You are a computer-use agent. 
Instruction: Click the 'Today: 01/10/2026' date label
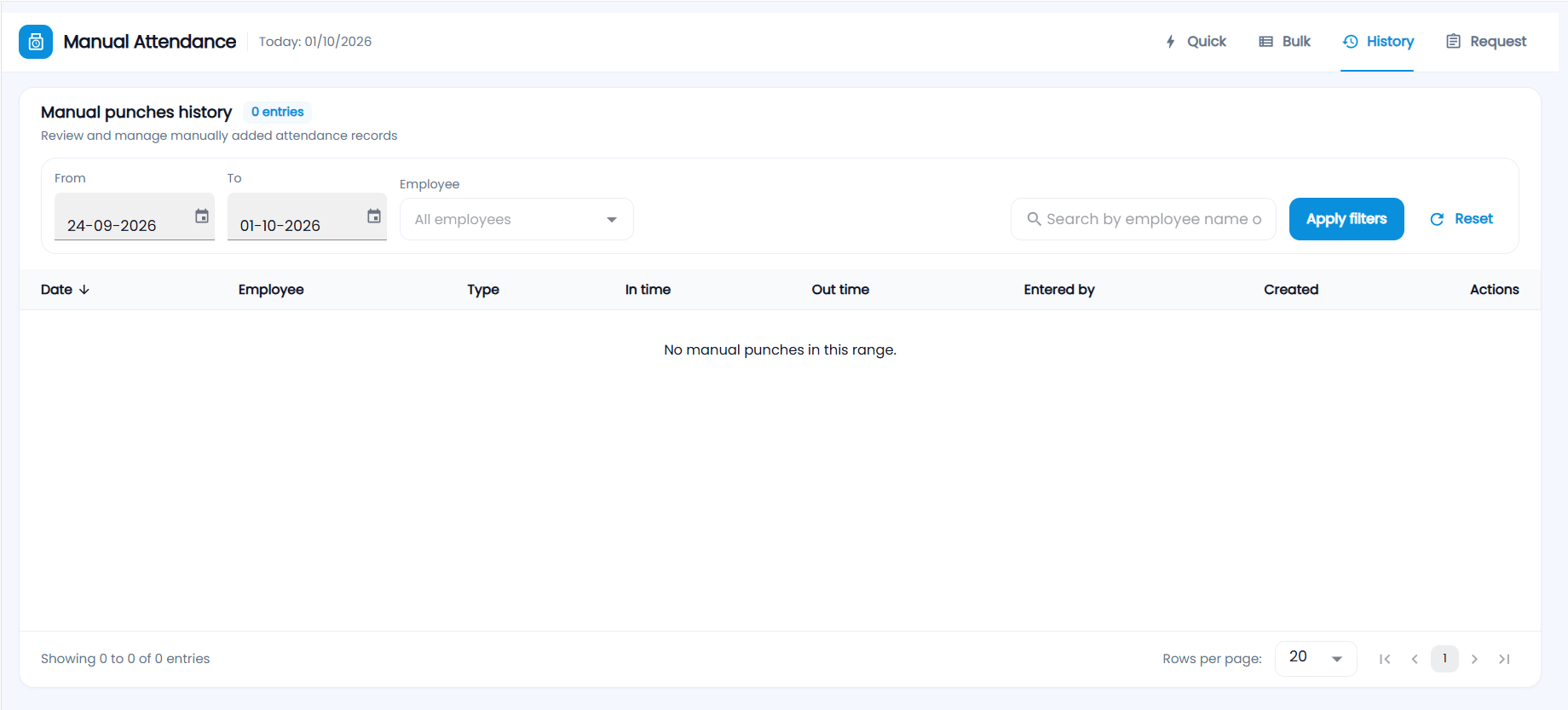pos(315,42)
